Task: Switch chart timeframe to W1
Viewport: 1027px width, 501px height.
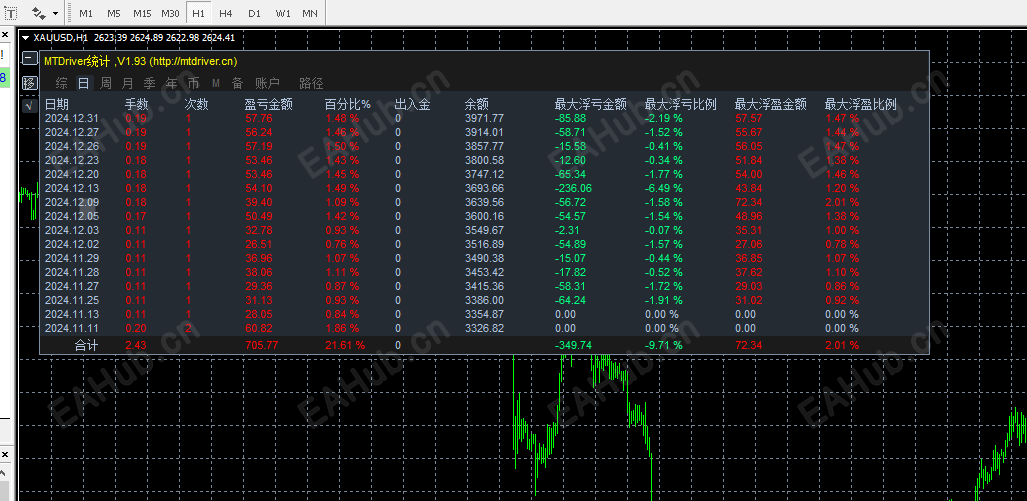Action: click(x=283, y=13)
